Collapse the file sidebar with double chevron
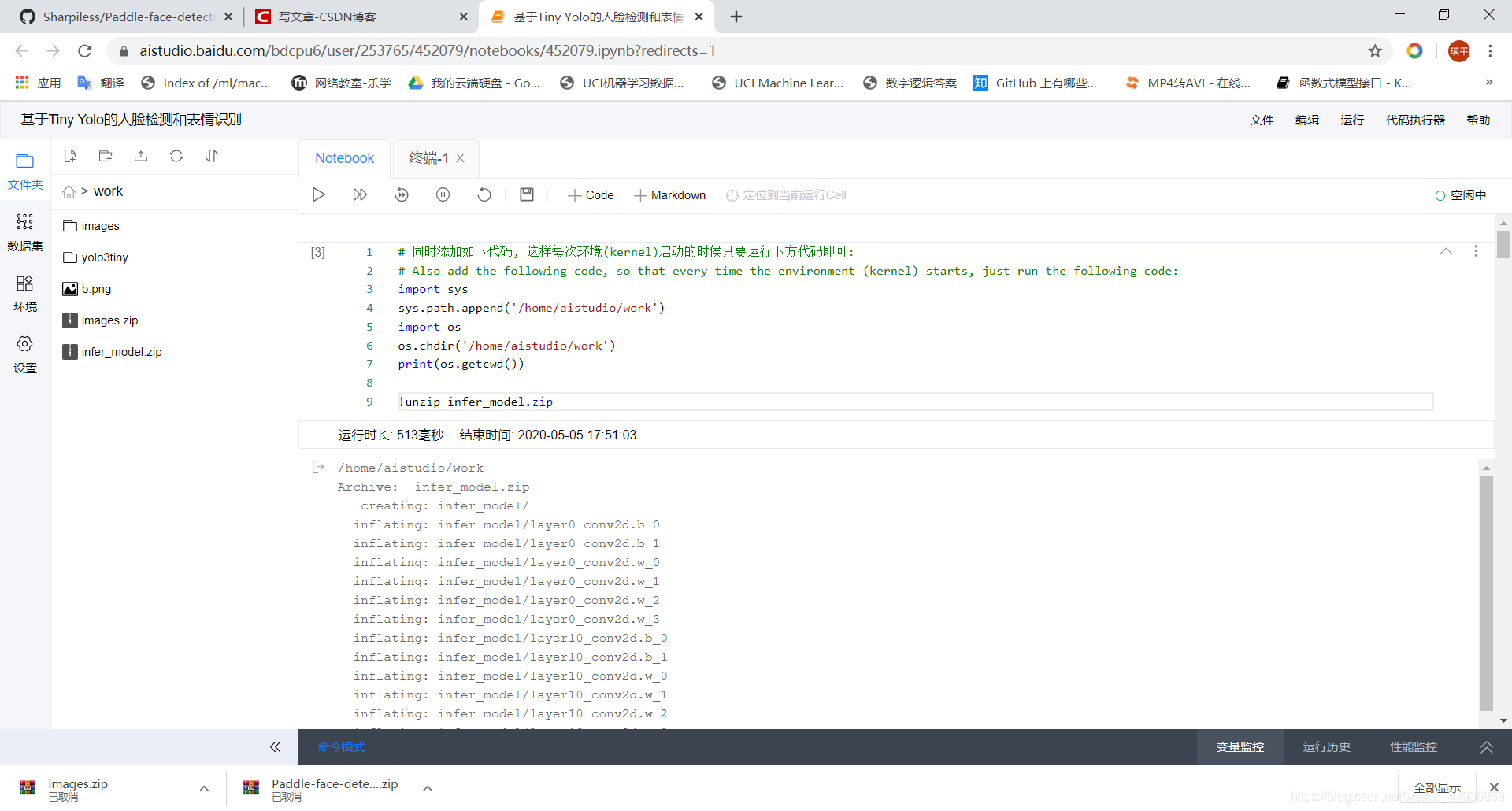The image size is (1512, 811). (275, 746)
